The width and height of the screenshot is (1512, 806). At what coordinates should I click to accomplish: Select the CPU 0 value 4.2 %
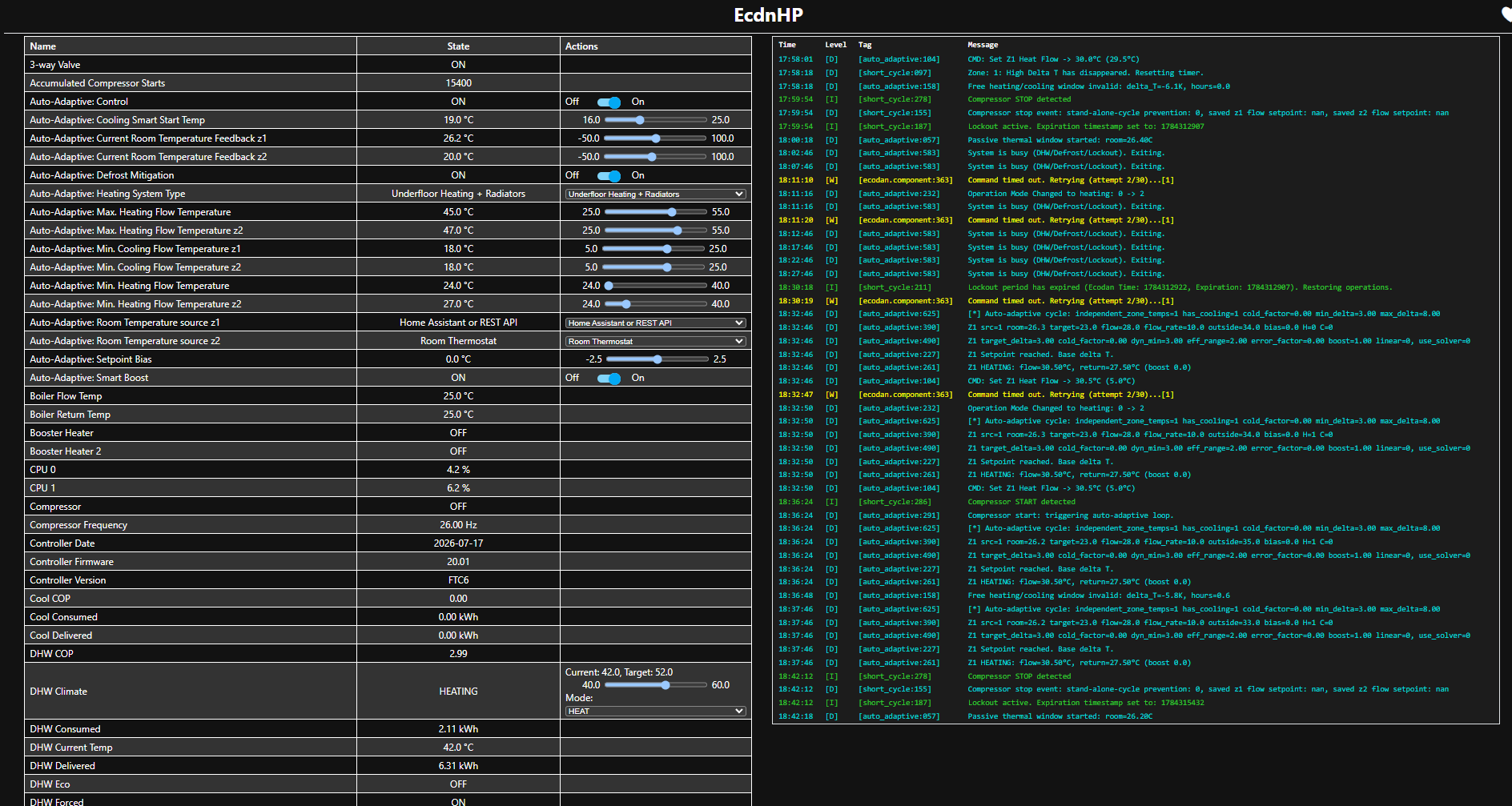(458, 470)
